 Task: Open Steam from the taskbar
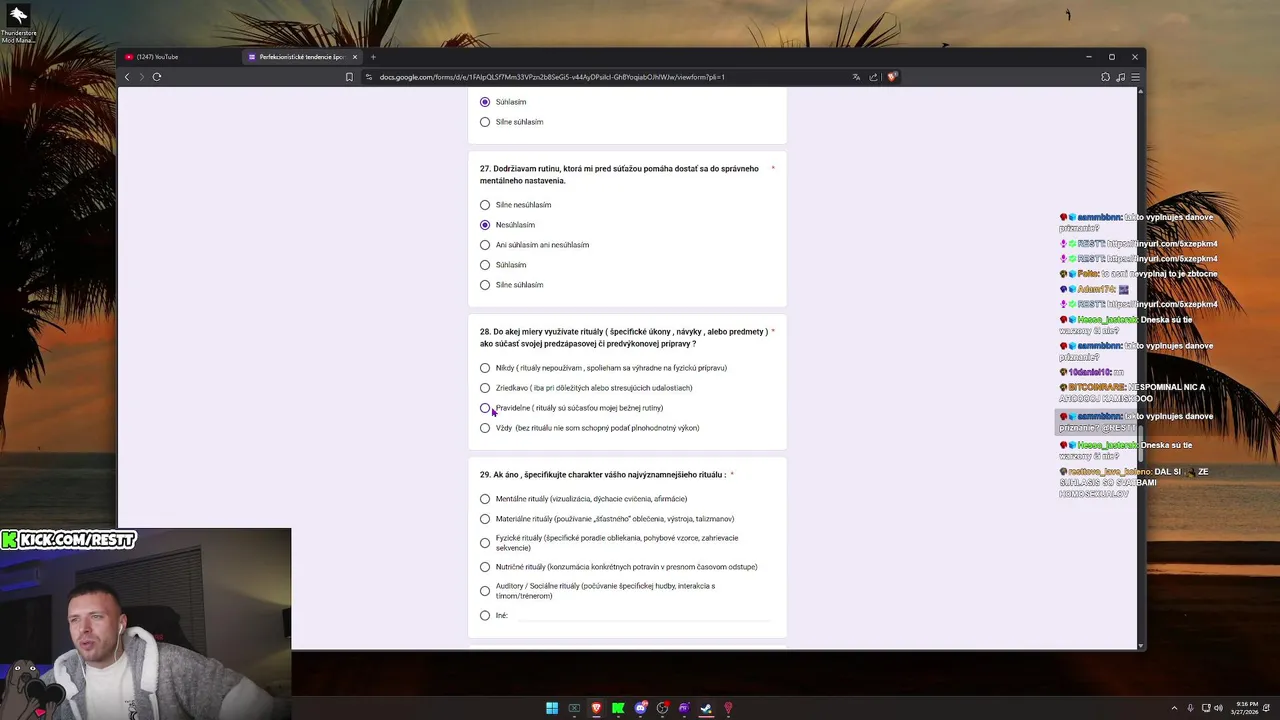coord(706,708)
